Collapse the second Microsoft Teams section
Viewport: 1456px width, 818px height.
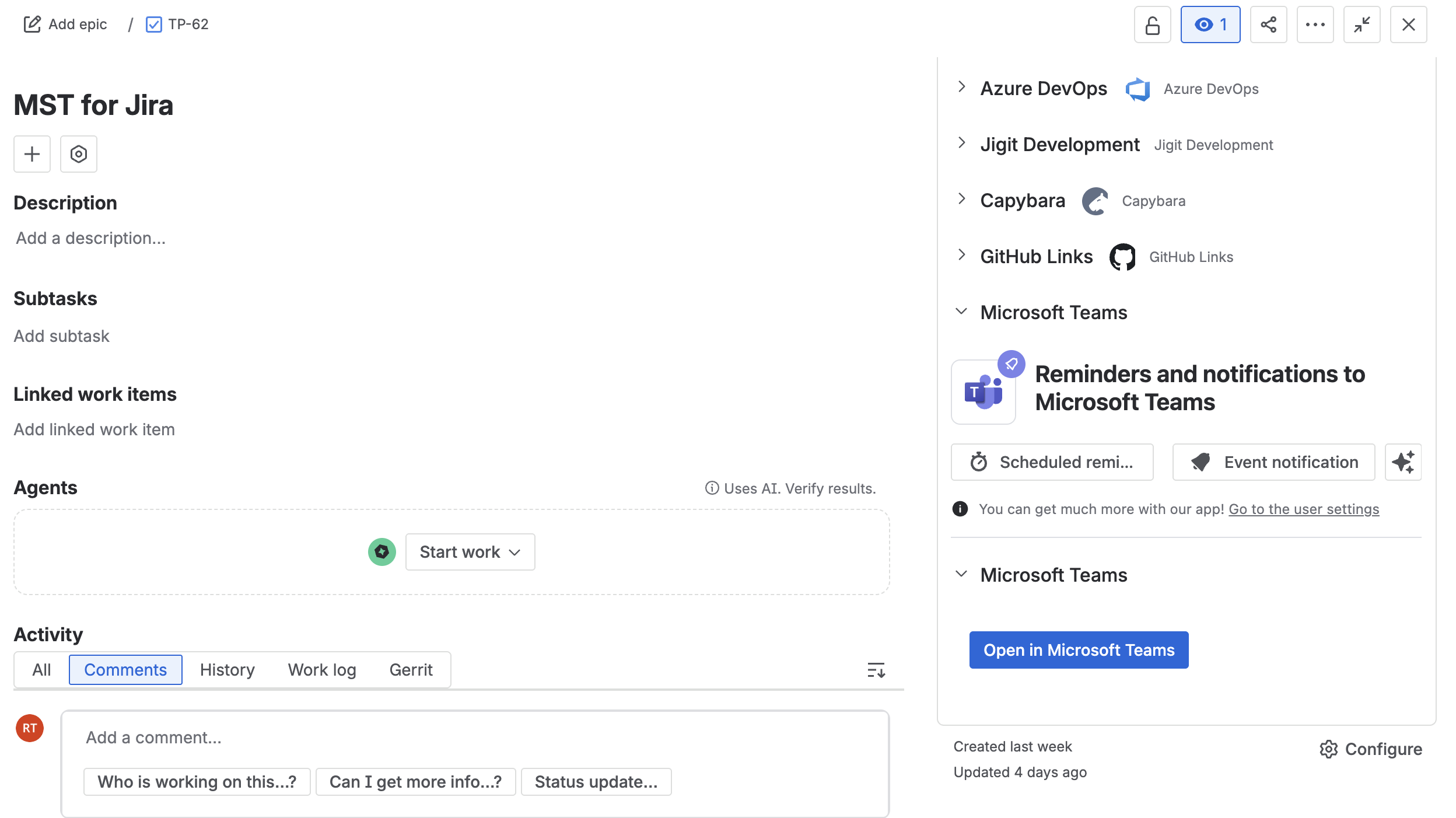[x=961, y=574]
